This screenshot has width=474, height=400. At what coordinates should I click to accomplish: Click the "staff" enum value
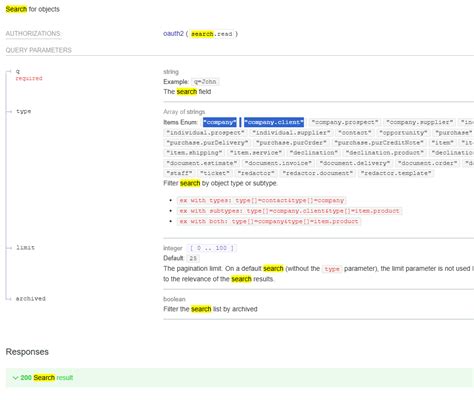pyautogui.click(x=179, y=173)
